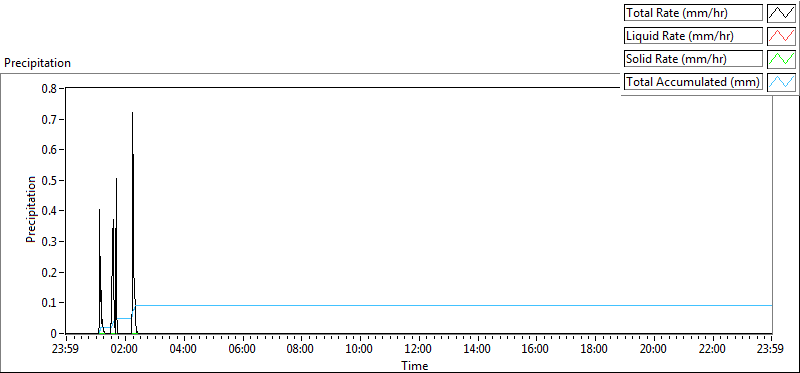Click the starting 23:59 time axis label
Screen dimensions: 800x373
66,350
